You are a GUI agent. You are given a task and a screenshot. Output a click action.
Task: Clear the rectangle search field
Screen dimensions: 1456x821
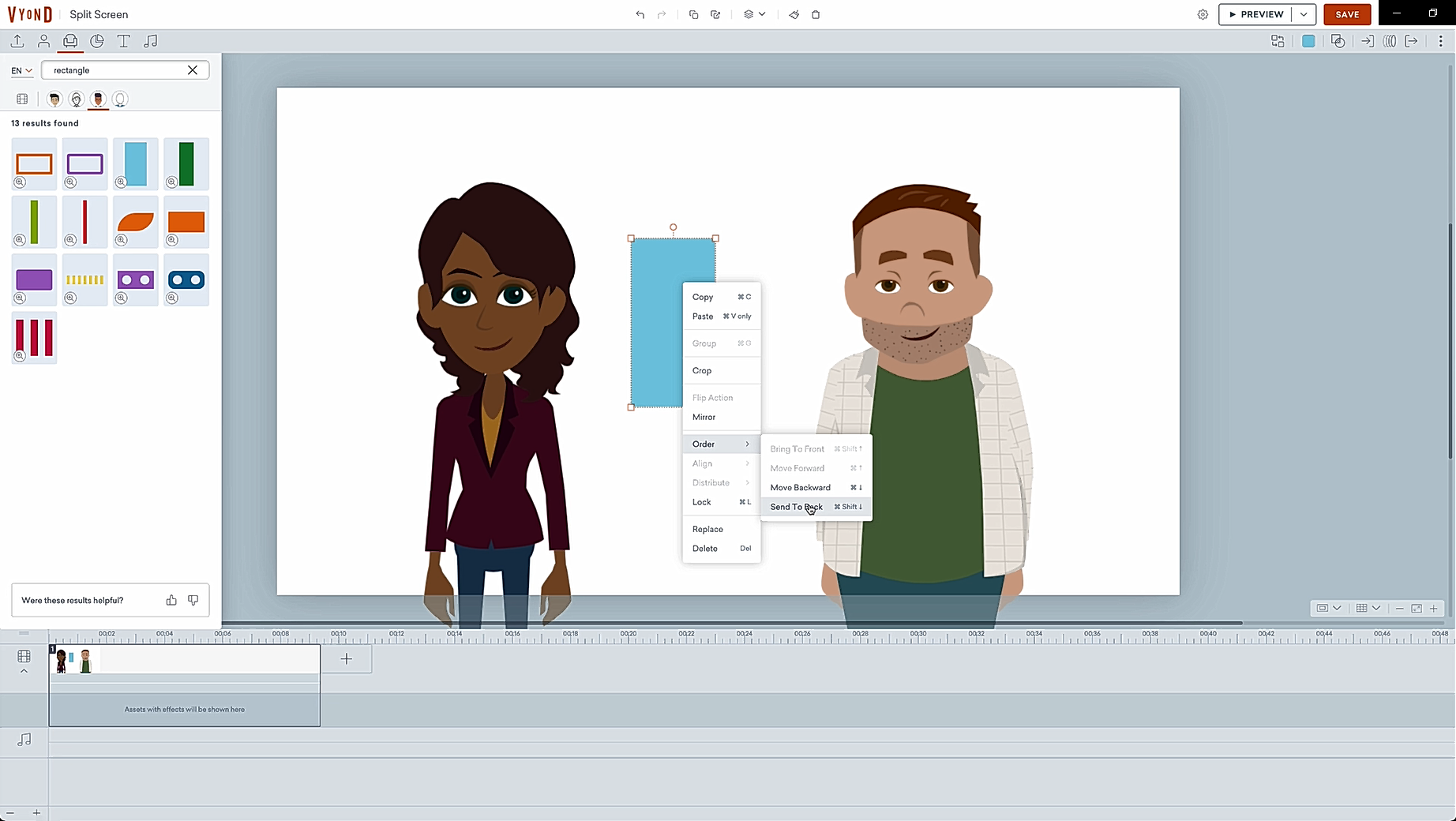193,70
